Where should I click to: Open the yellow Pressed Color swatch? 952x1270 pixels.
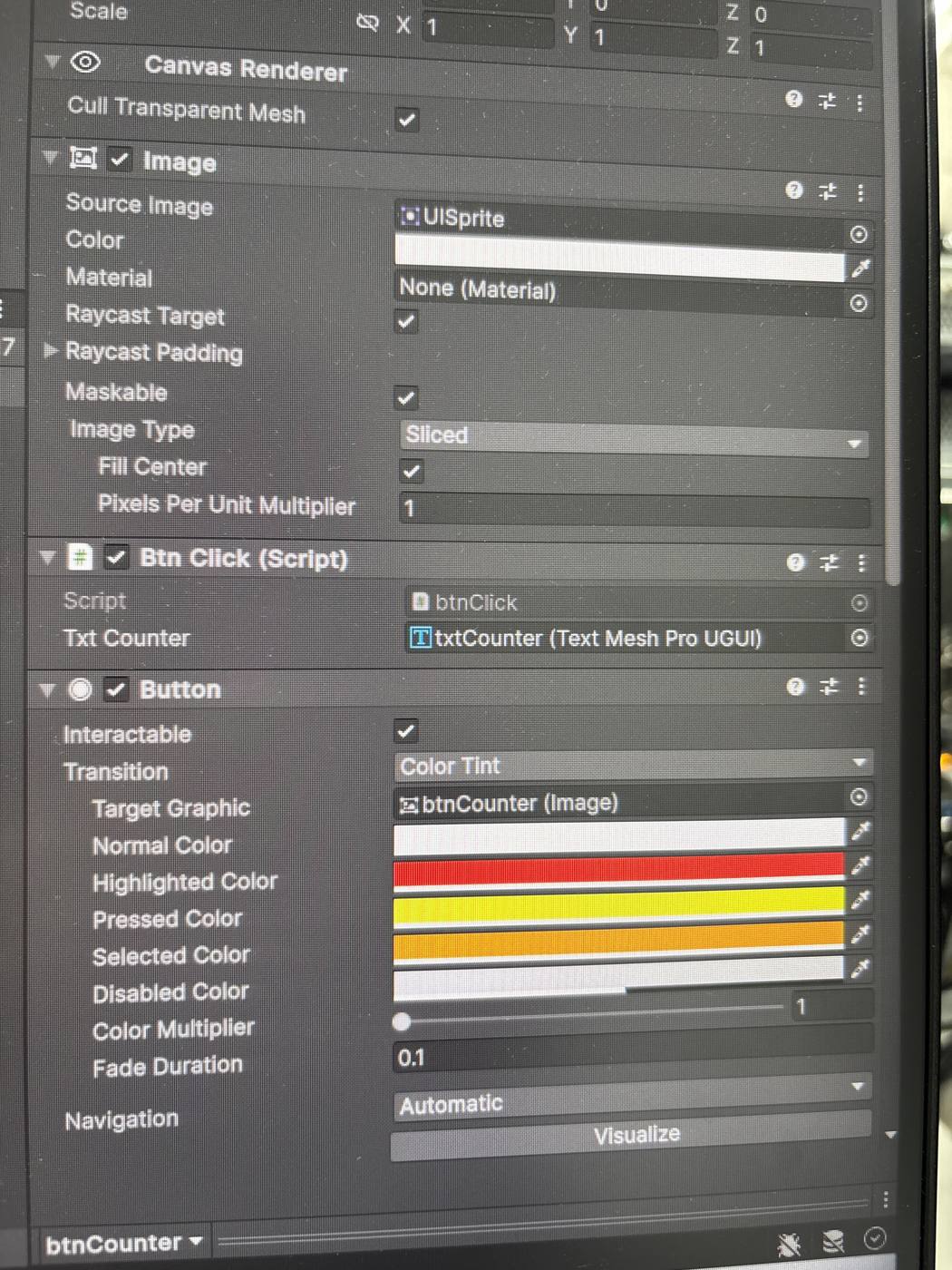tap(618, 905)
